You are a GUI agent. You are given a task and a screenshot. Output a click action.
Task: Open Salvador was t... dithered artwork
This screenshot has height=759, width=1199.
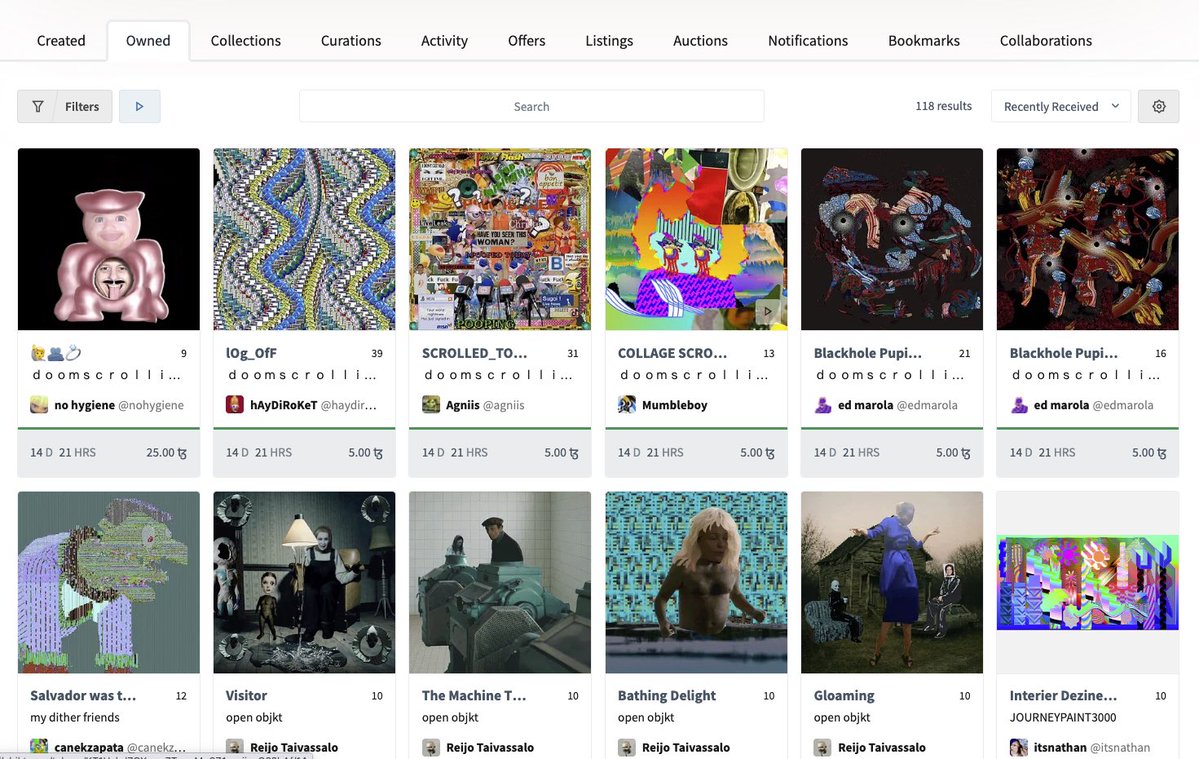109,582
